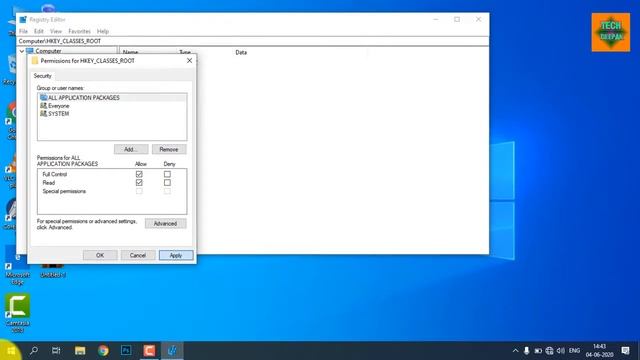Open the Favorites menu in Registry Editor
The height and width of the screenshot is (360, 640).
[79, 31]
